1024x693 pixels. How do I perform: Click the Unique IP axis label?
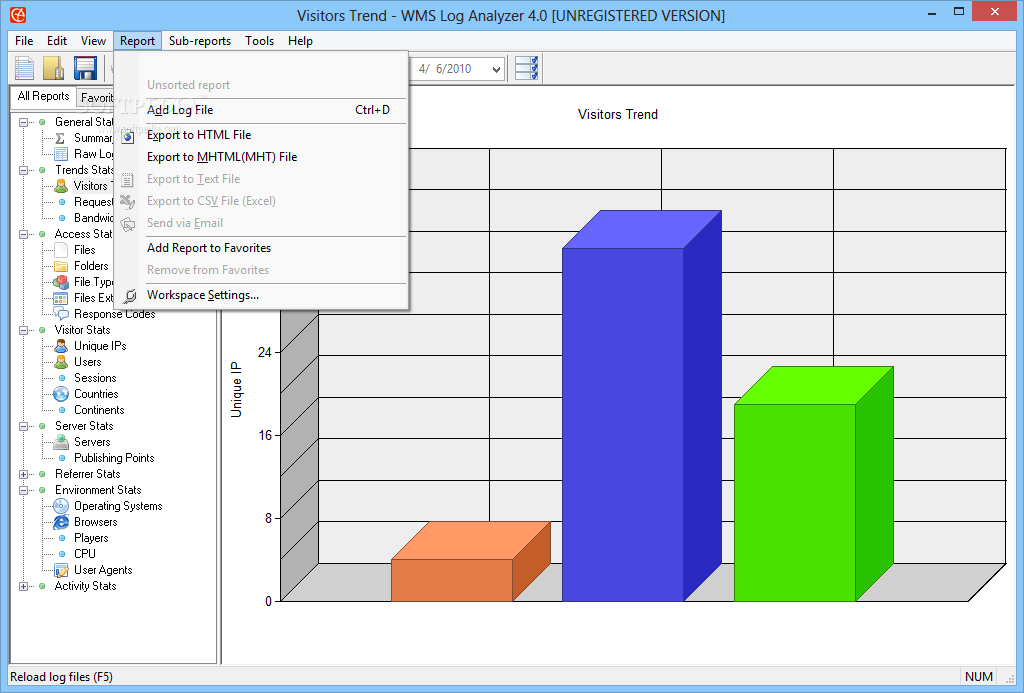[236, 390]
